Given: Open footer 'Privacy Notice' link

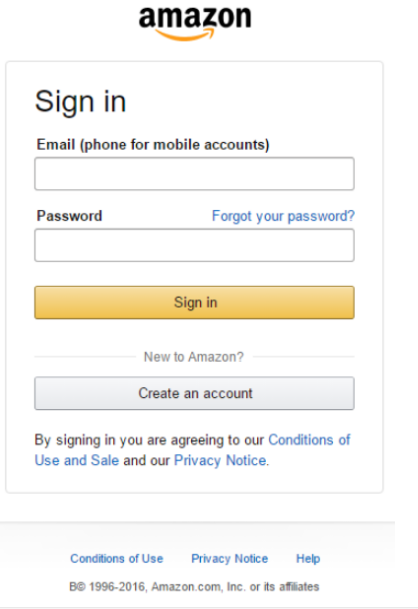Looking at the screenshot, I should [230, 559].
